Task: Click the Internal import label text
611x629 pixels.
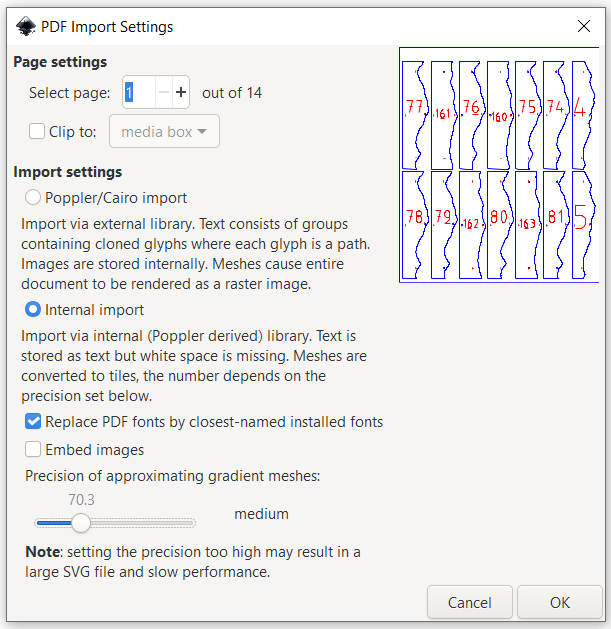Action: [x=94, y=310]
